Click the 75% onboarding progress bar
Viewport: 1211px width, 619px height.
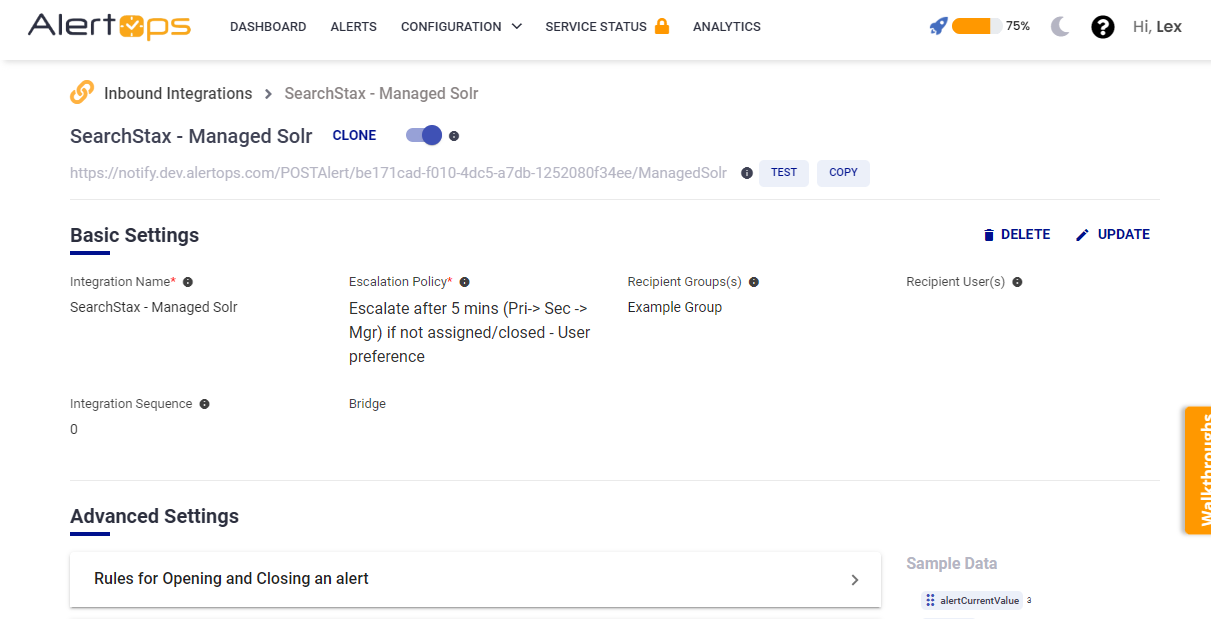(977, 27)
